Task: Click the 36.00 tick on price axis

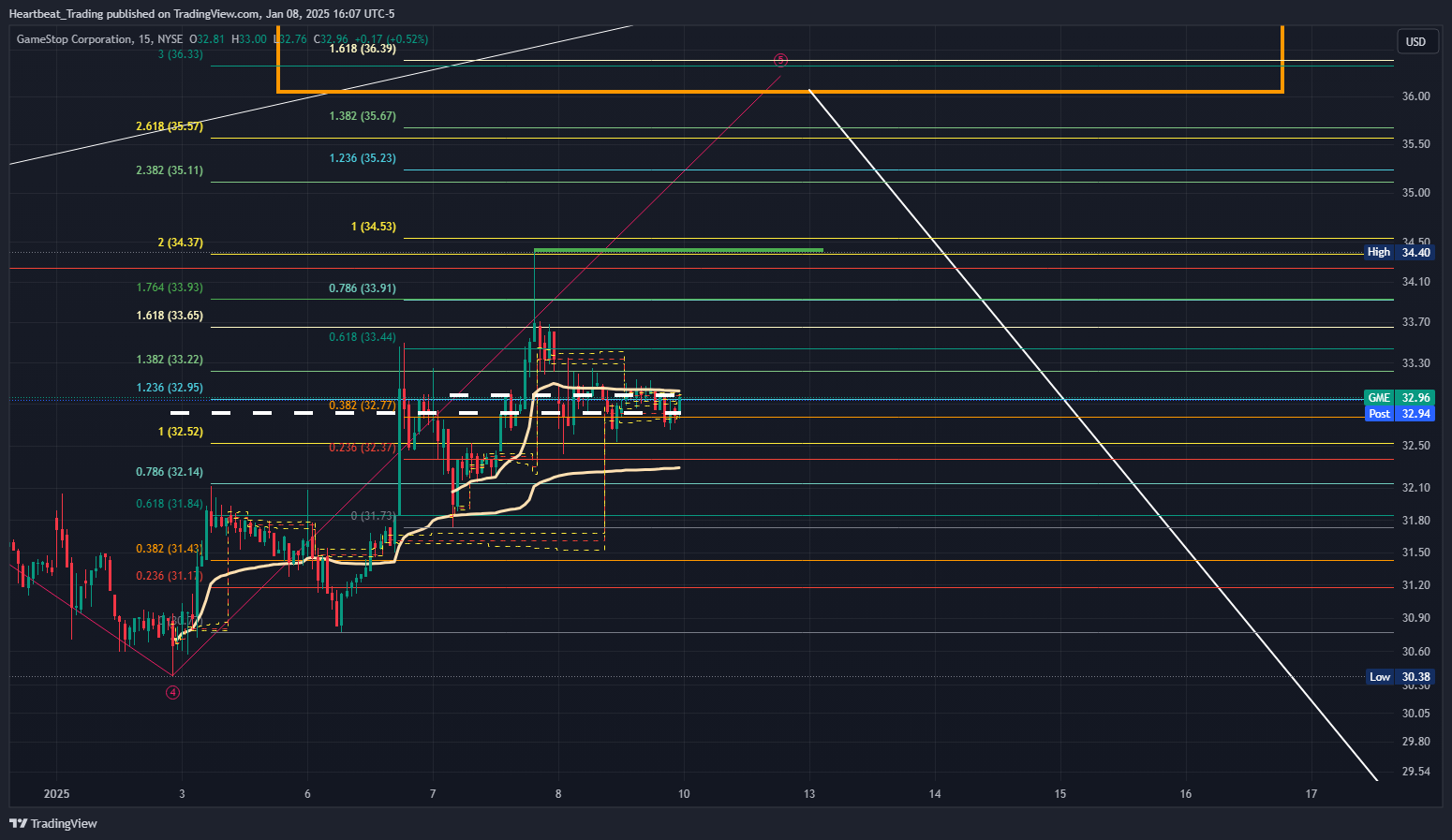Action: point(1415,96)
